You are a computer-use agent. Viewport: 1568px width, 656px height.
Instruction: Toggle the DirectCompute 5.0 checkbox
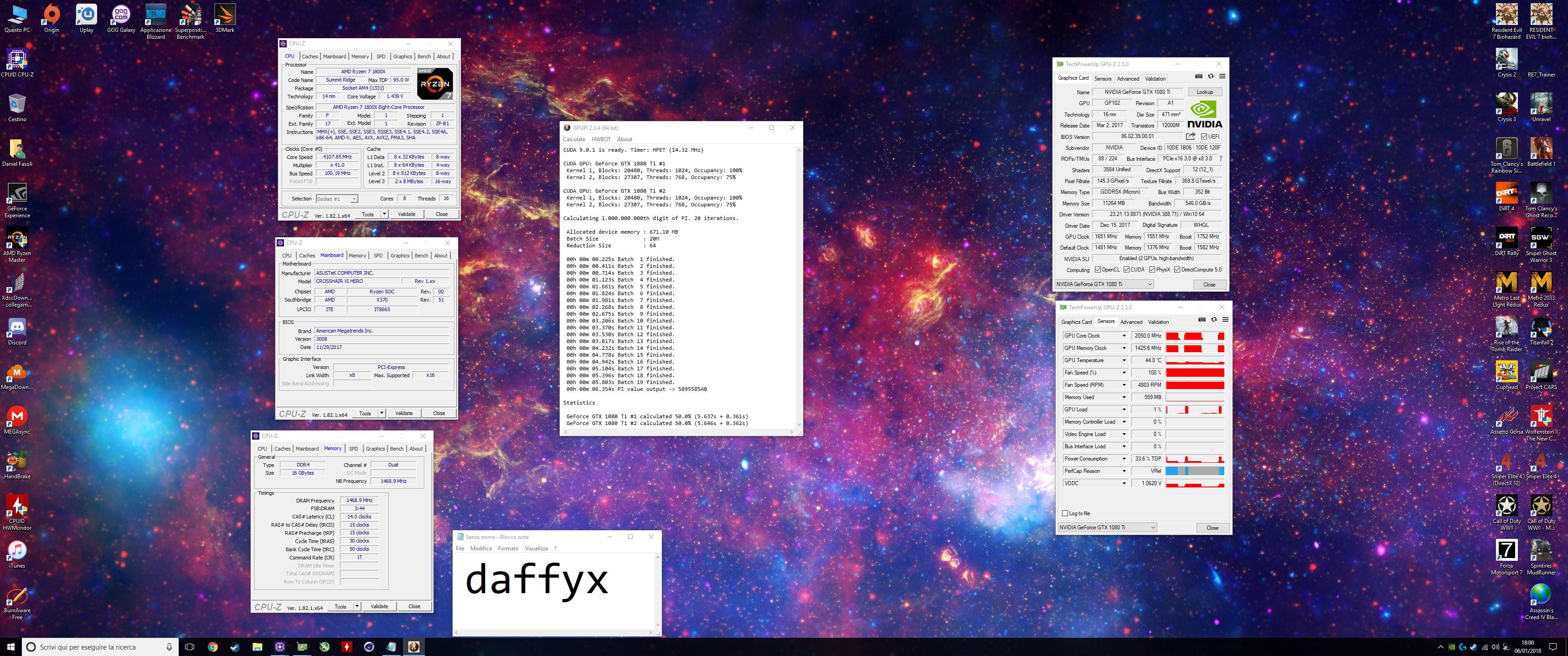point(1177,270)
